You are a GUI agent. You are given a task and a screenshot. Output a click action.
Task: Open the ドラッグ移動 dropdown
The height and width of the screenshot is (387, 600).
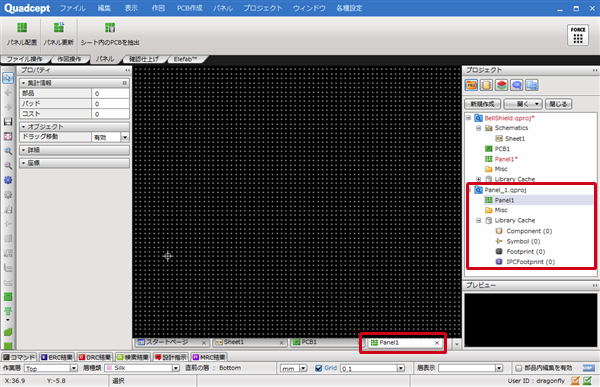point(125,137)
